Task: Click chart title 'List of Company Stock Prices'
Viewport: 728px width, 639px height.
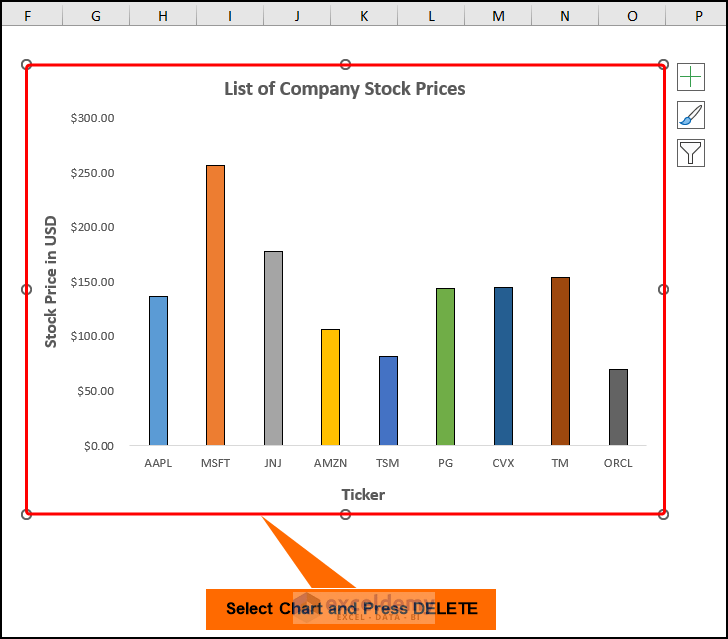Action: tap(344, 89)
